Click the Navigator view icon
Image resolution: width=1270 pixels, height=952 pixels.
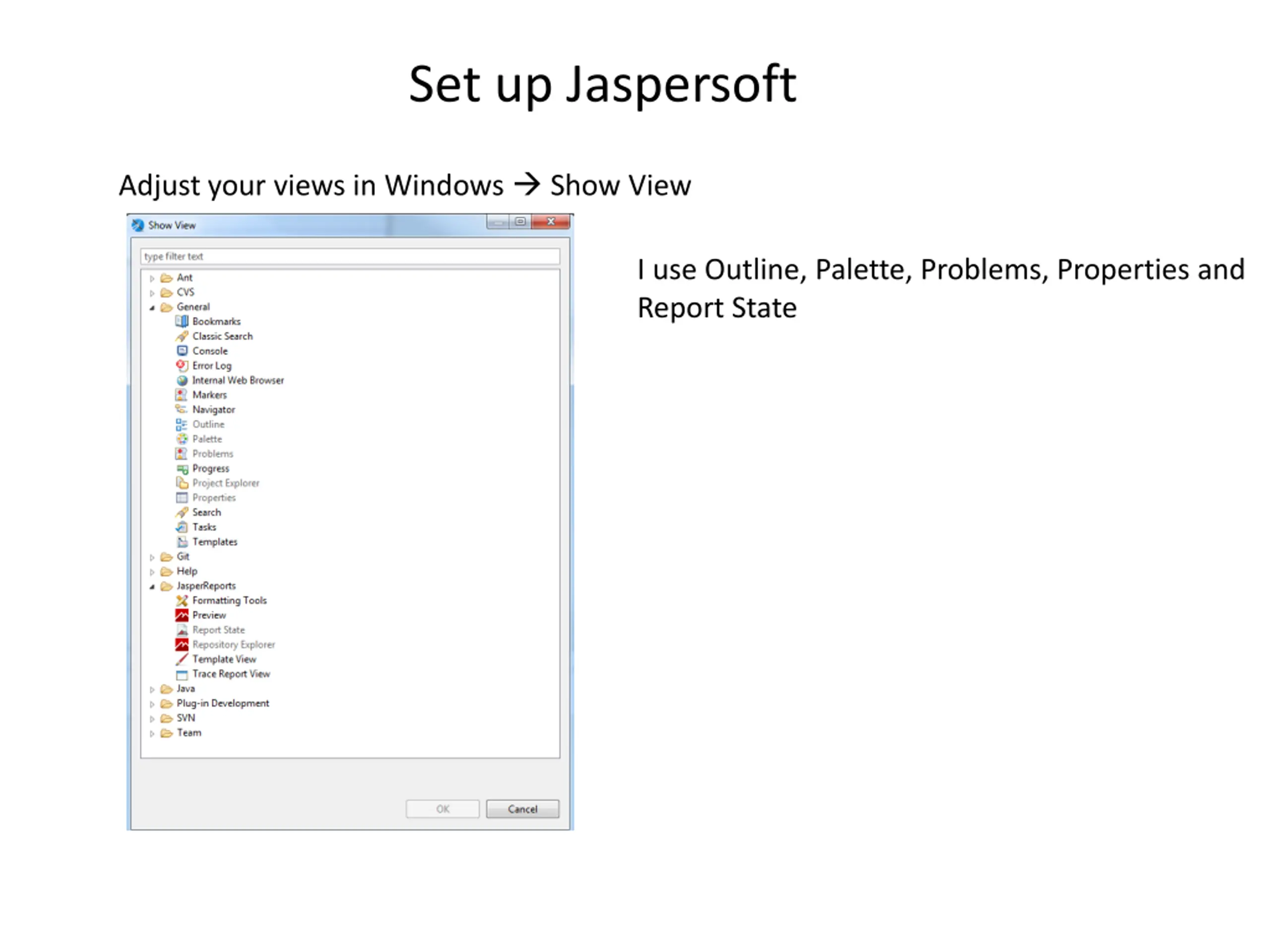point(182,410)
